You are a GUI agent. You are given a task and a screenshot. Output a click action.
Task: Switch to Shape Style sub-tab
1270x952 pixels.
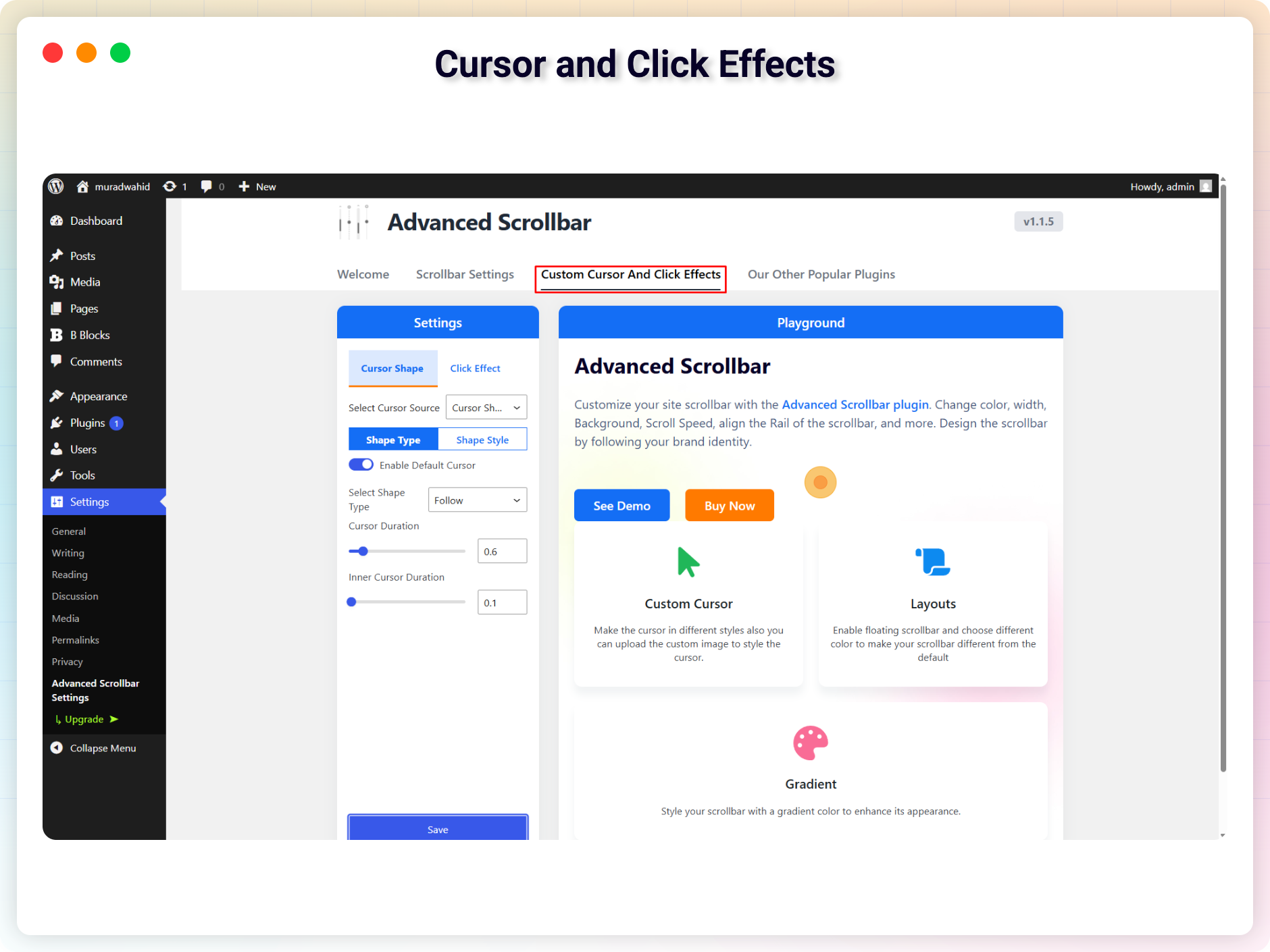click(482, 440)
